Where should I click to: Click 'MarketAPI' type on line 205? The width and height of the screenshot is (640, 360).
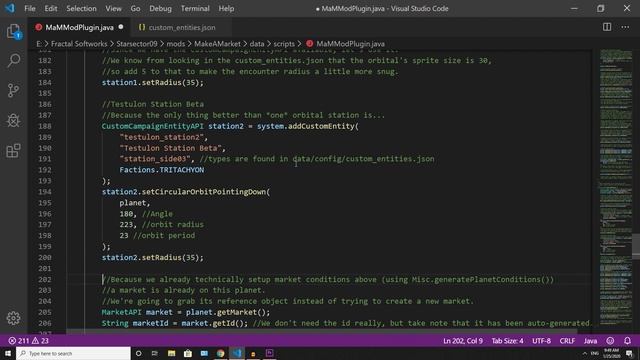coord(121,312)
